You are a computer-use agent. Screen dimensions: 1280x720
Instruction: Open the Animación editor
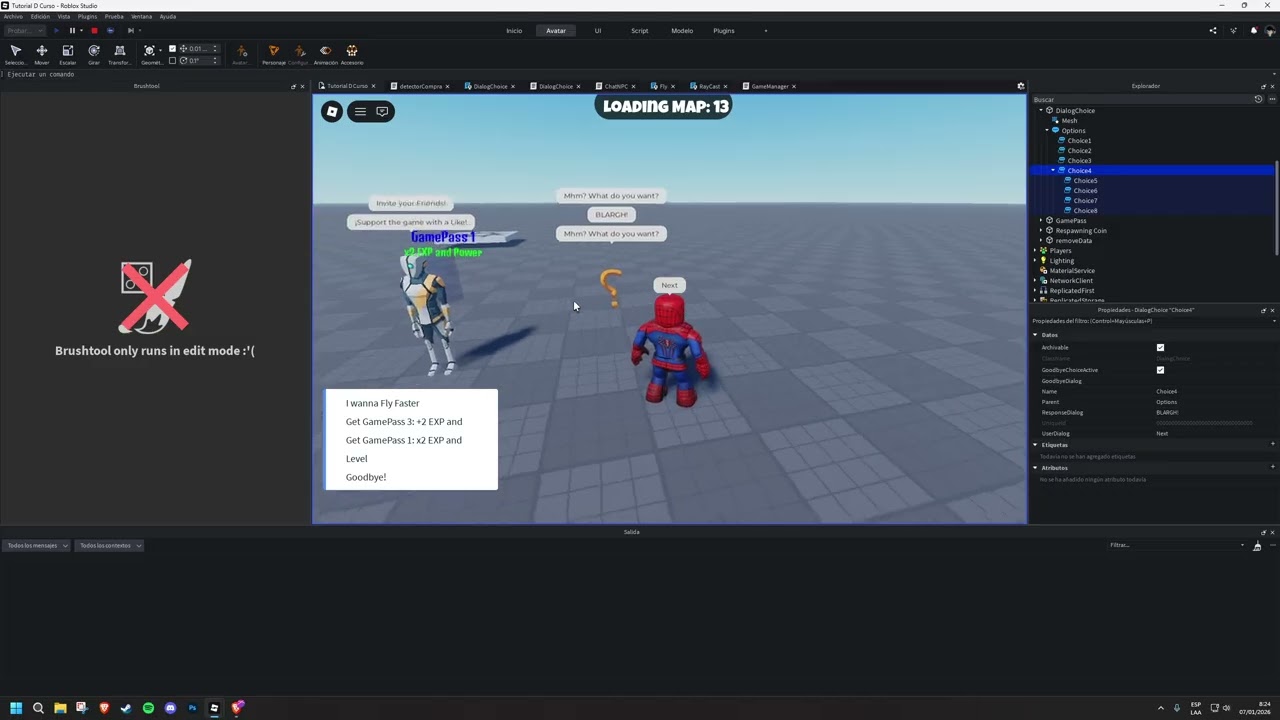[325, 54]
